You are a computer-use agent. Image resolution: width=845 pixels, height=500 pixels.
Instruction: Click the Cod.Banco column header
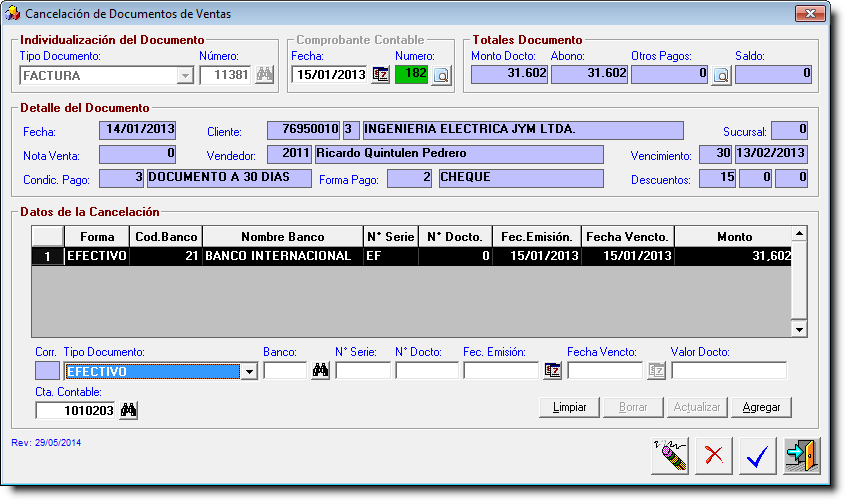[x=166, y=237]
